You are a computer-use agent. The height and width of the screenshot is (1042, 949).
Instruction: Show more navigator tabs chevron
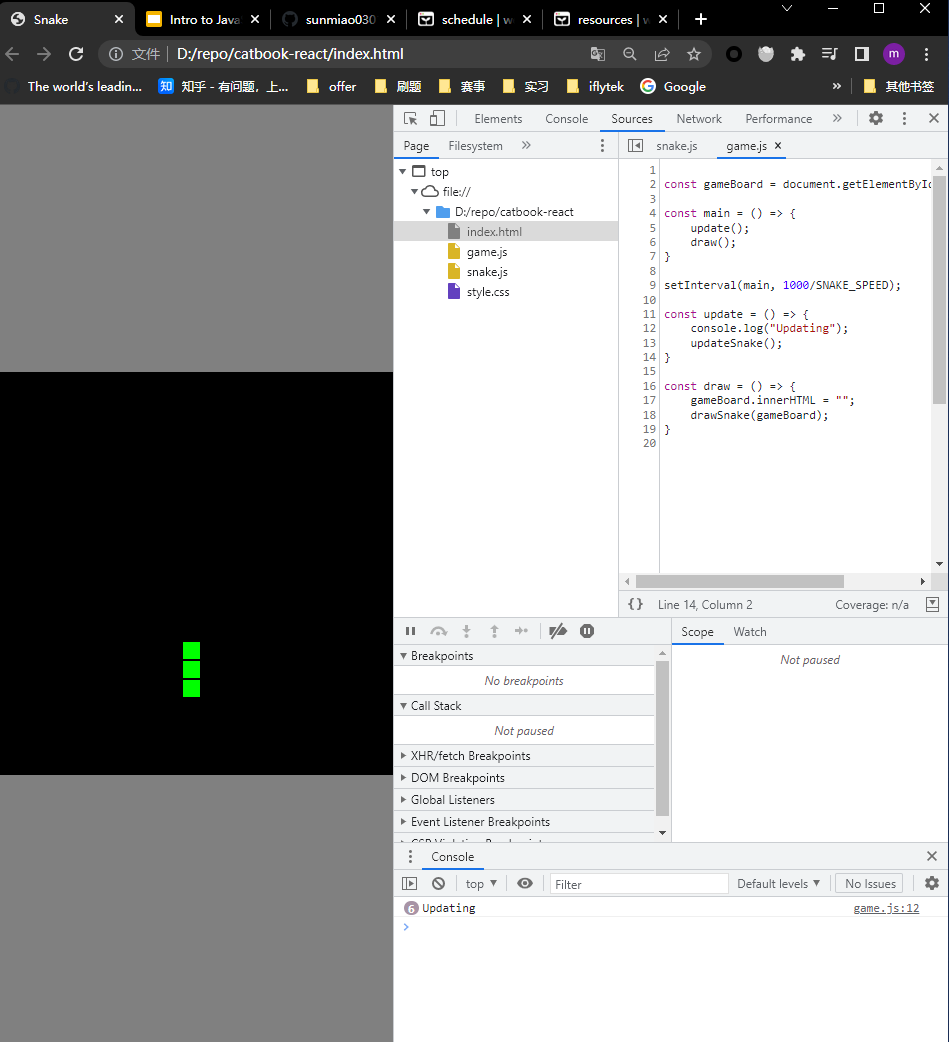[526, 146]
